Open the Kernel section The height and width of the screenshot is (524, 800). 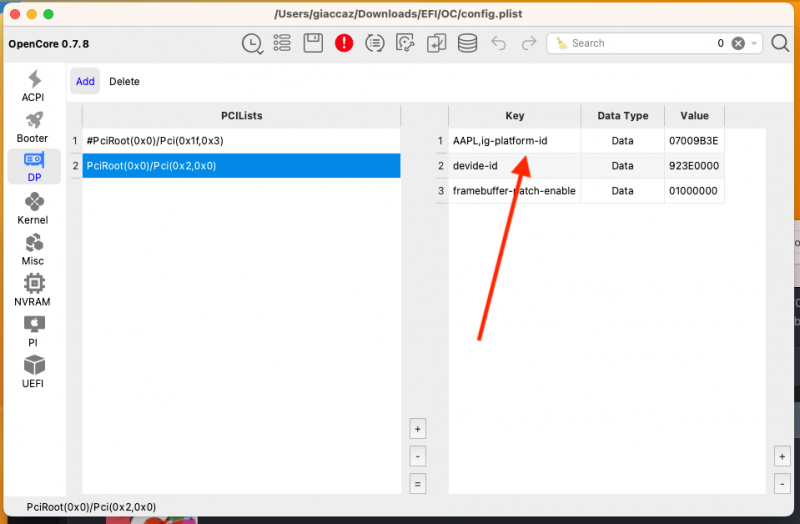click(x=33, y=209)
